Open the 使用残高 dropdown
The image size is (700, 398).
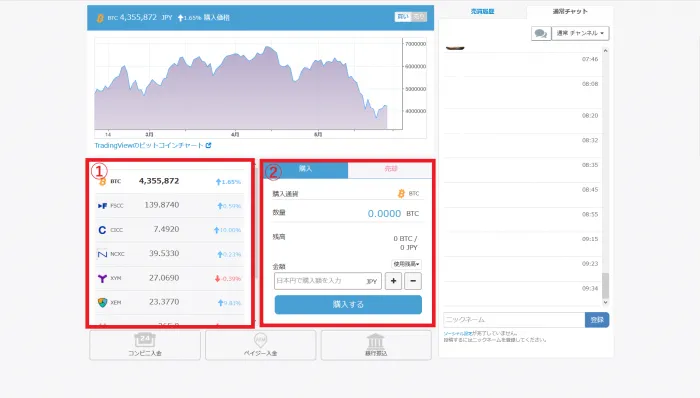(x=406, y=264)
